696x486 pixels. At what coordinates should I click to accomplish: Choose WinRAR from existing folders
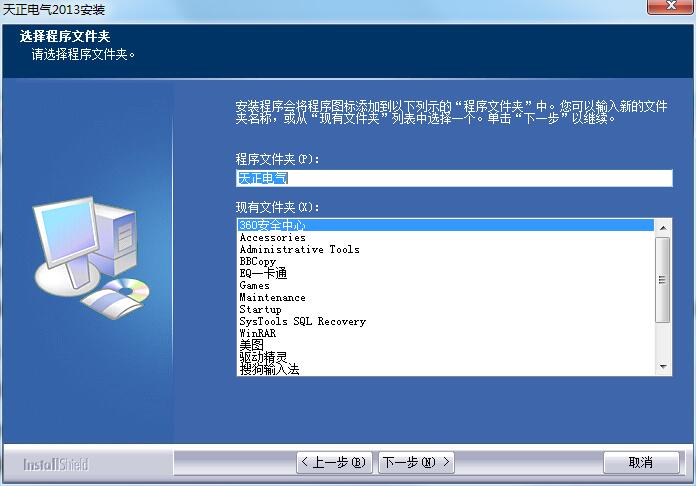pos(257,334)
